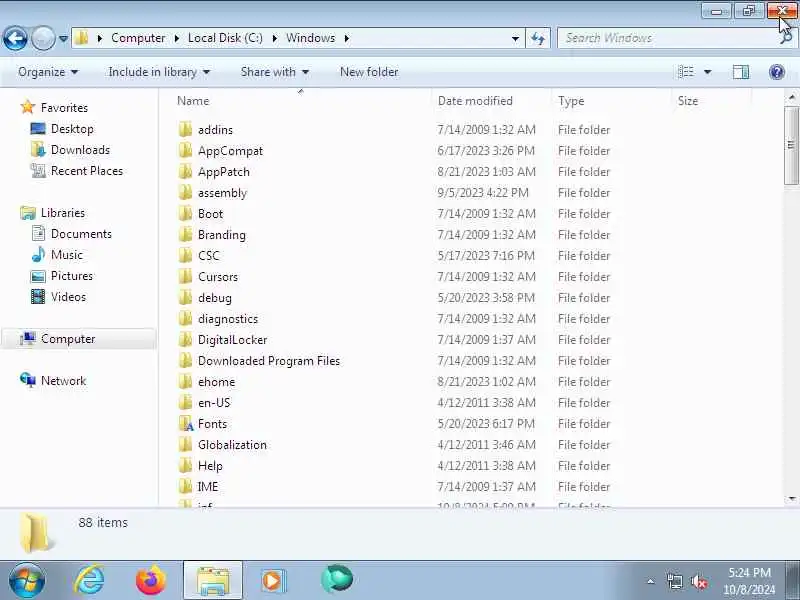Screen dimensions: 800x600
Task: Click the file list scroll down arrow
Action: pos(791,498)
